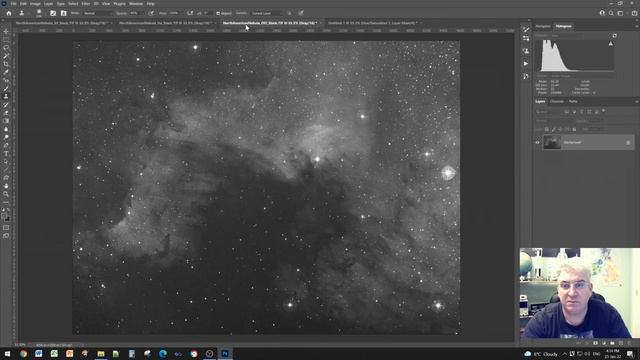The image size is (640, 360).
Task: Open the Actions panel play icon
Action: click(x=526, y=64)
